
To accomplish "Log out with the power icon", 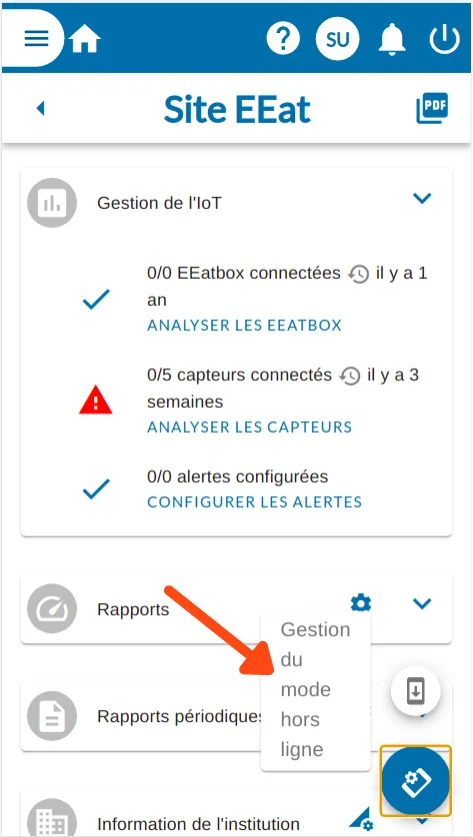I will [x=444, y=39].
